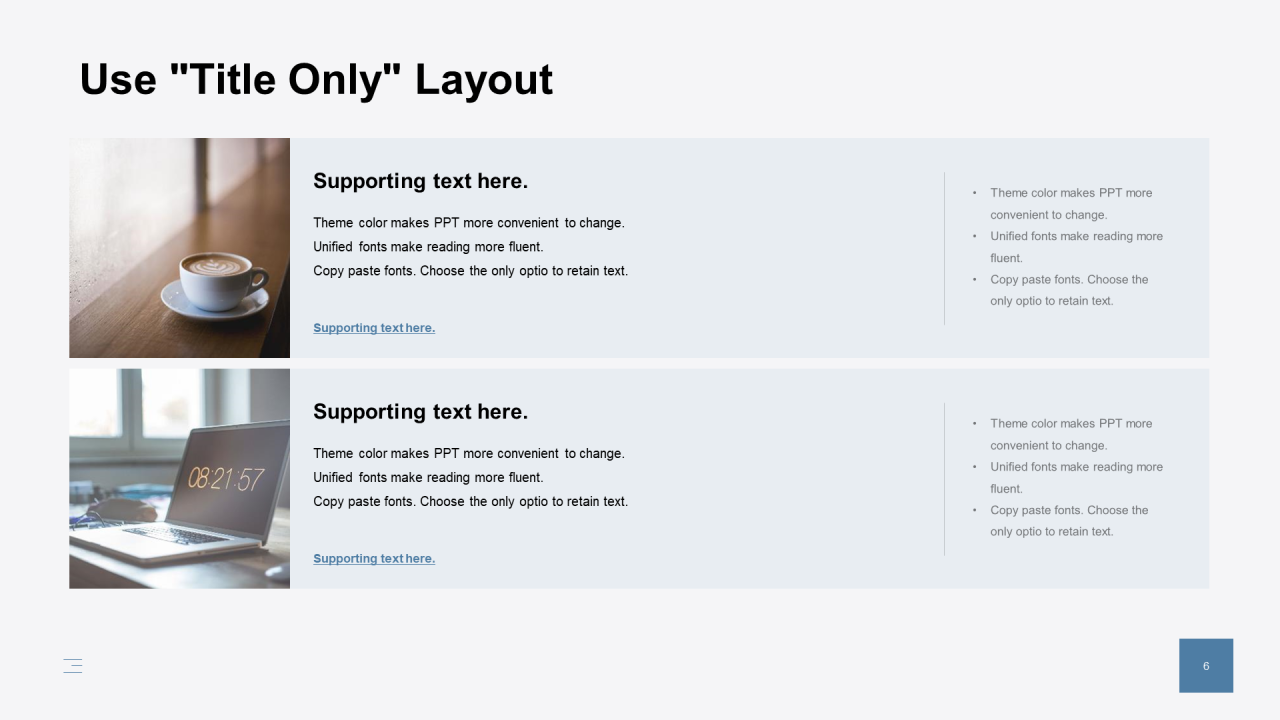Click the three-line menu icon at bottom left

(x=73, y=666)
